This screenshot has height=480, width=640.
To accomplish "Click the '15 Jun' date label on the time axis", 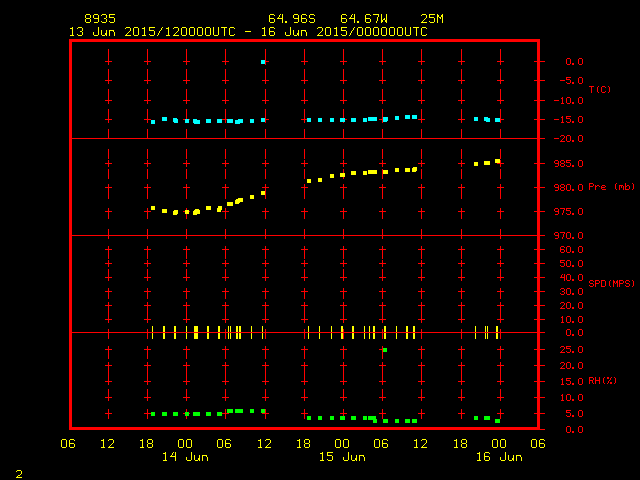I will [342, 457].
